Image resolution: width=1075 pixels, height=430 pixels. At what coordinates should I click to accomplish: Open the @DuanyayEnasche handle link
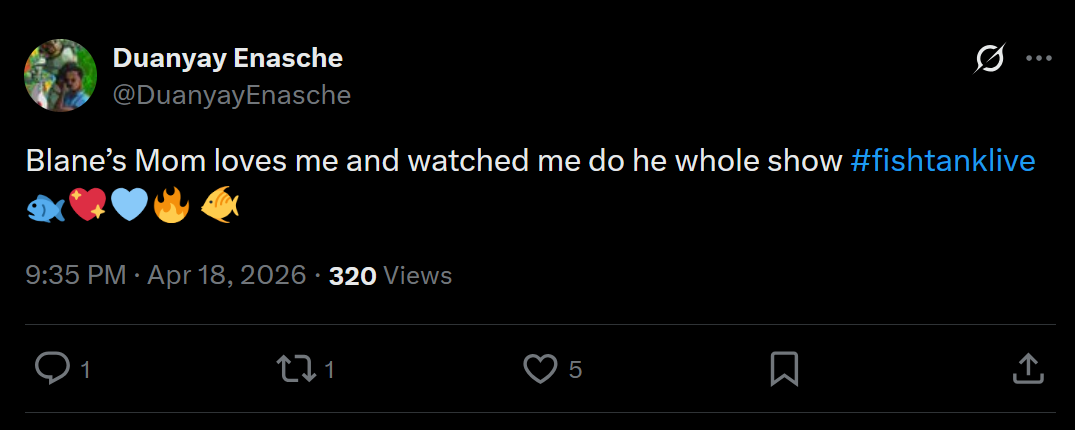coord(232,95)
